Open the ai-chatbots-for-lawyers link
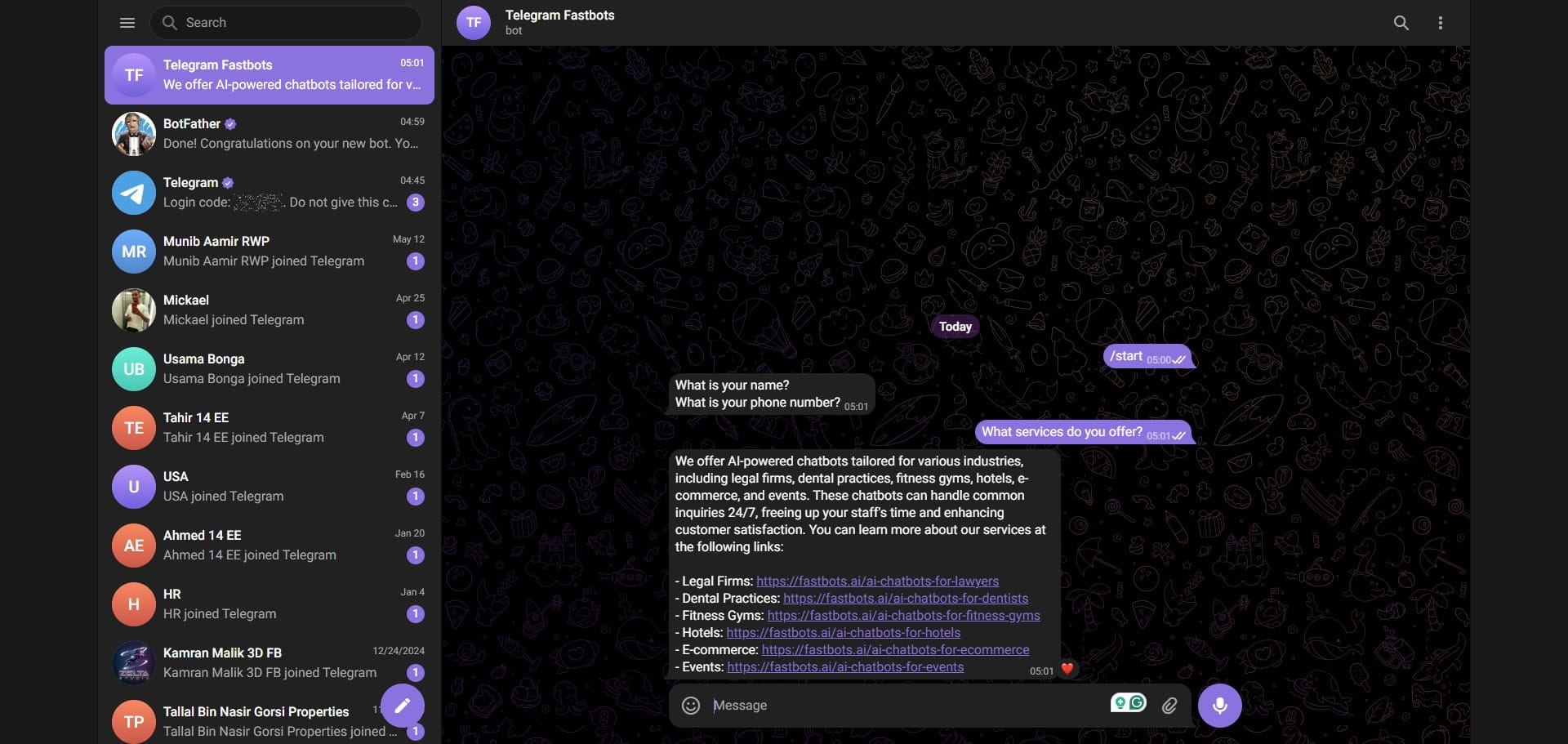The image size is (1568, 744). [x=877, y=581]
